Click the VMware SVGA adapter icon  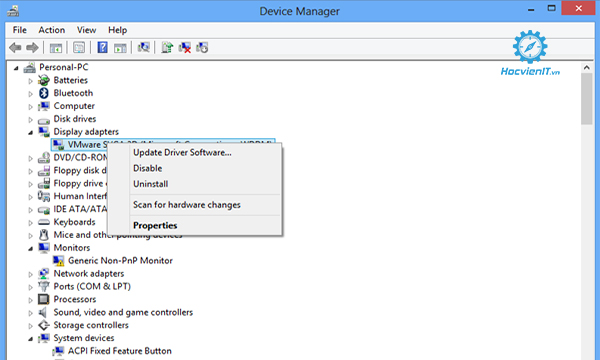[58, 145]
